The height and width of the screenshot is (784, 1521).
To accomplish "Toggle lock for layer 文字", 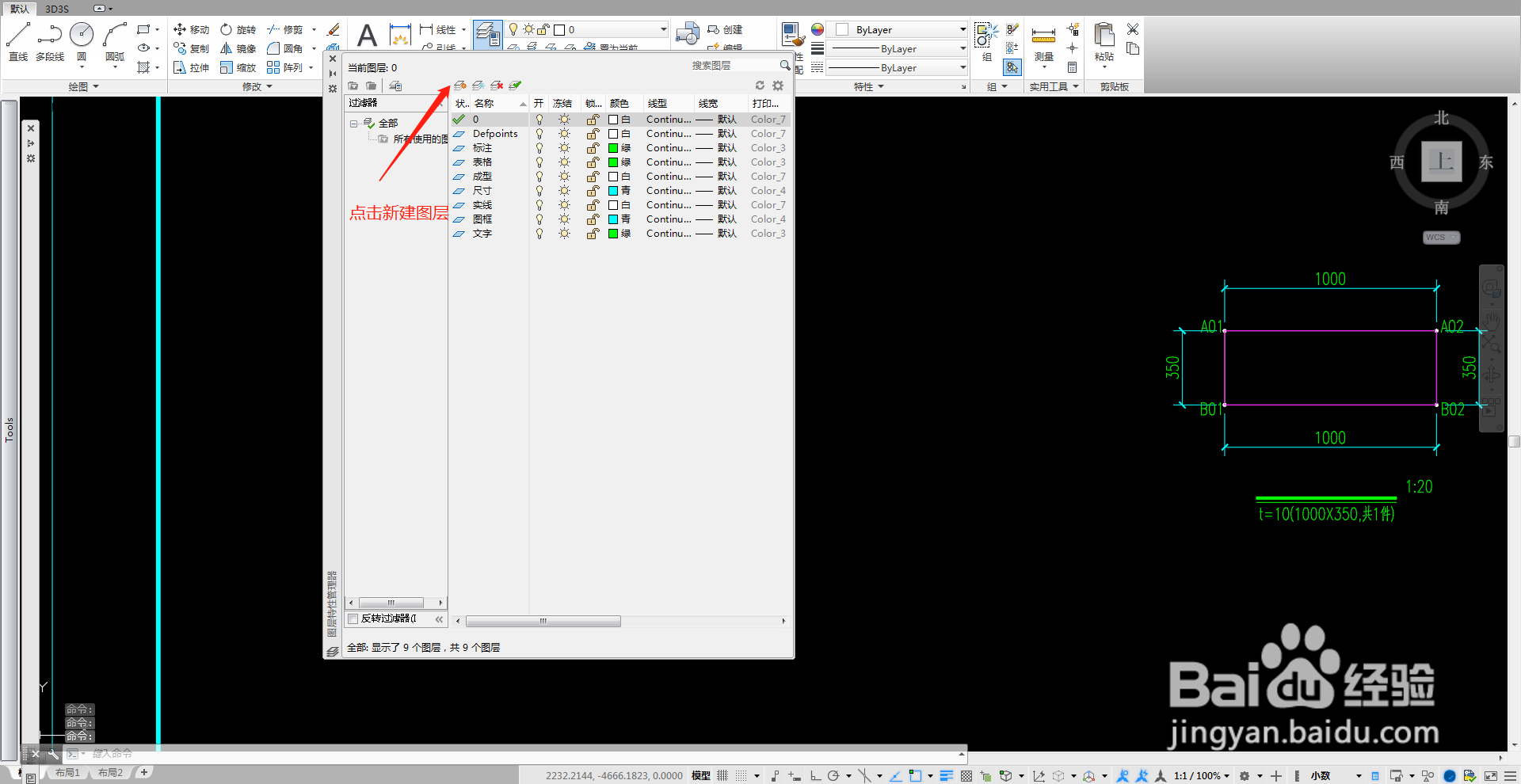I will tap(593, 234).
